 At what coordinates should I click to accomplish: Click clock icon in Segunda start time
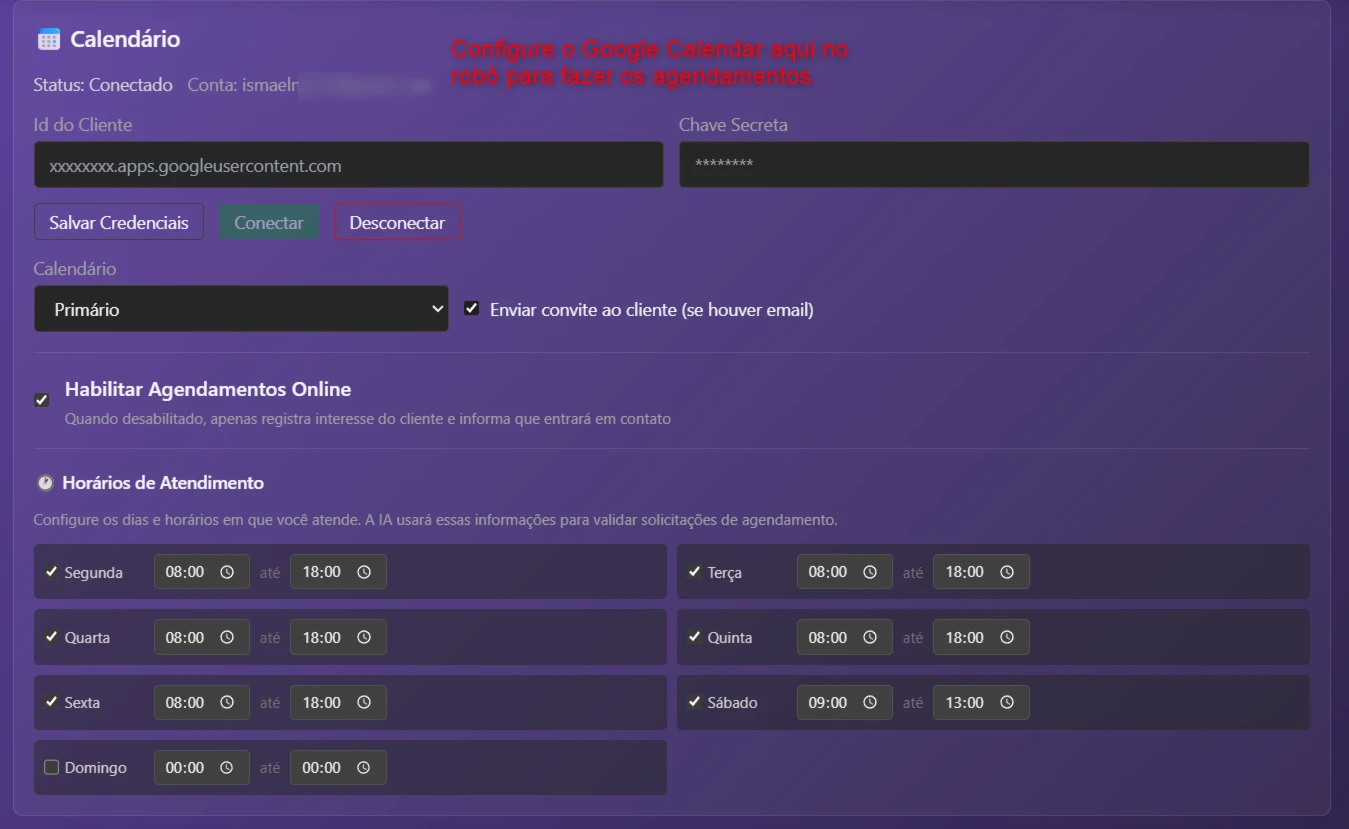tap(227, 572)
